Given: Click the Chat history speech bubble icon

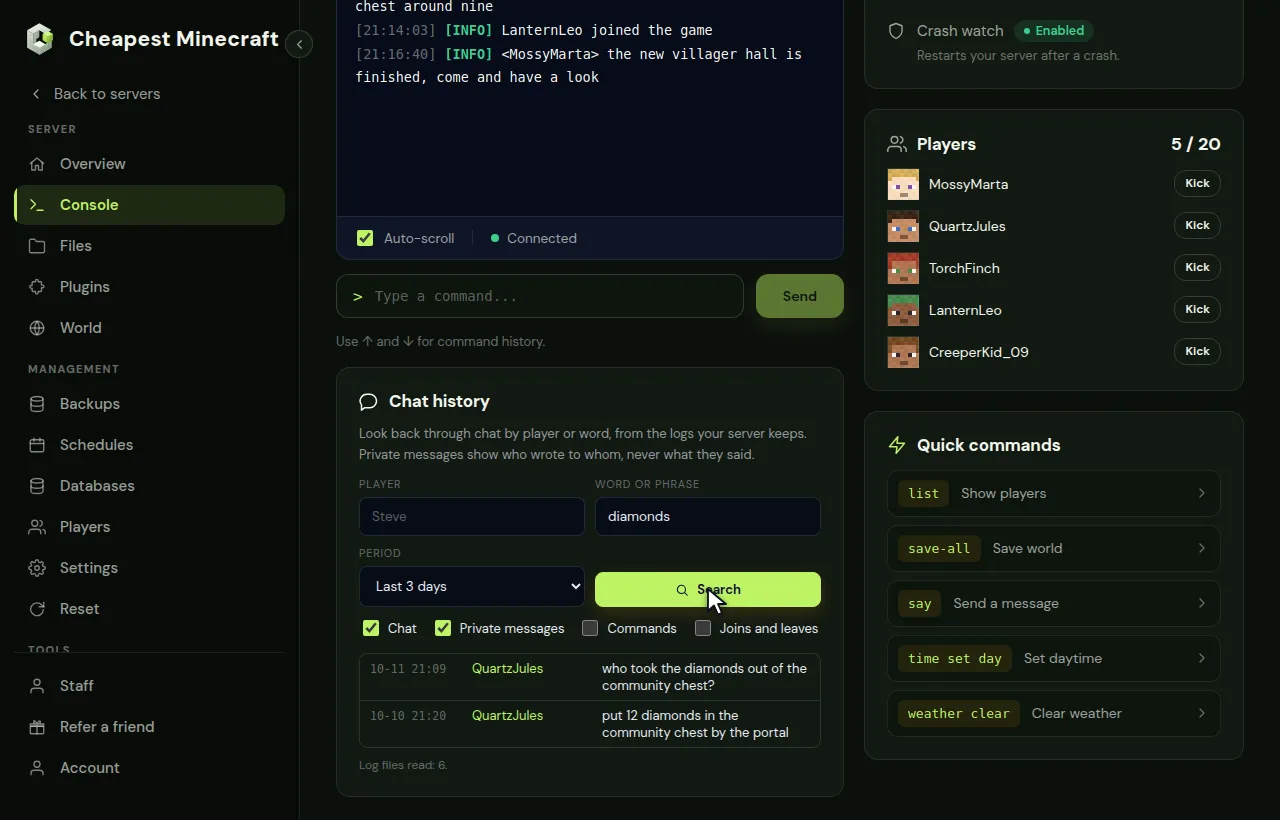Looking at the screenshot, I should point(368,402).
